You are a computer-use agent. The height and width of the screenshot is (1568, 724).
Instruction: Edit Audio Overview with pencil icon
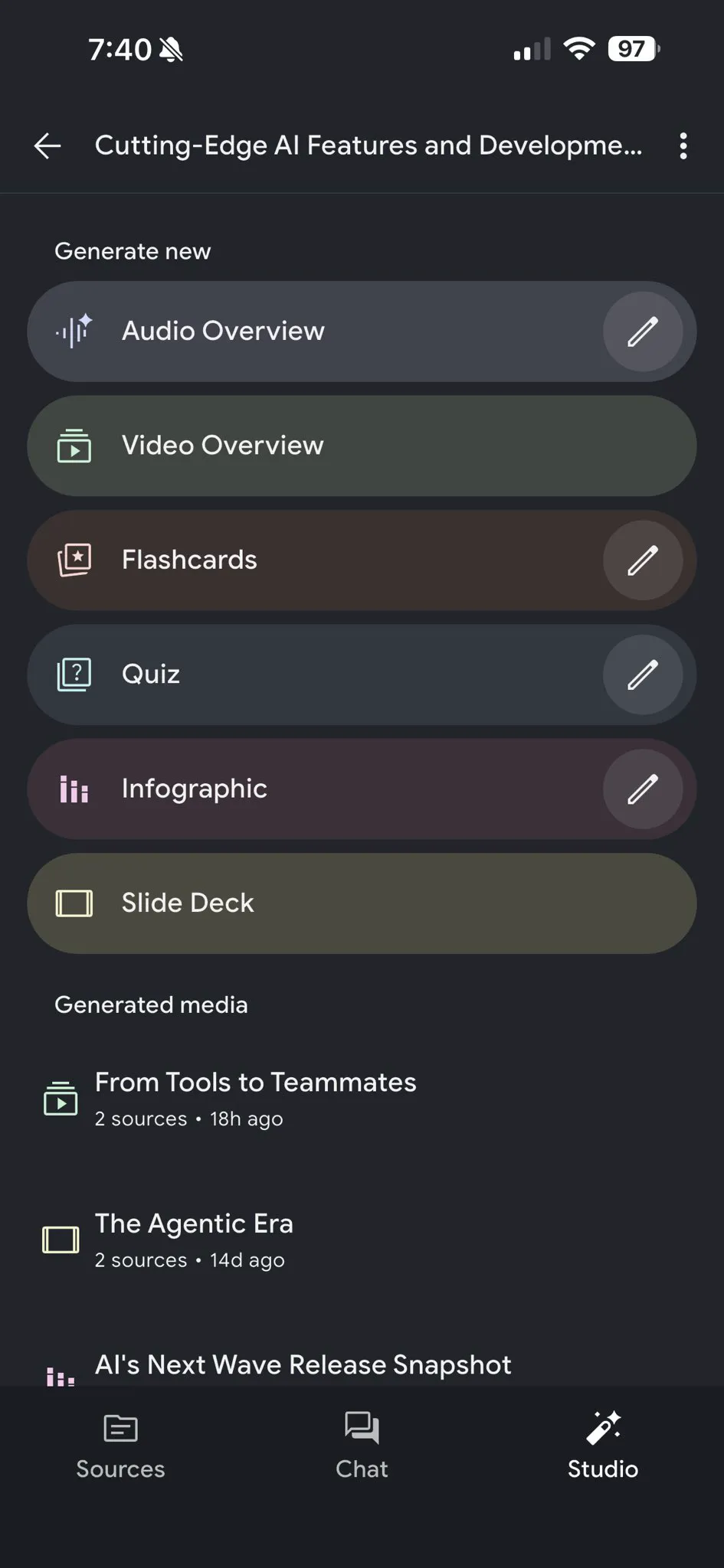643,332
